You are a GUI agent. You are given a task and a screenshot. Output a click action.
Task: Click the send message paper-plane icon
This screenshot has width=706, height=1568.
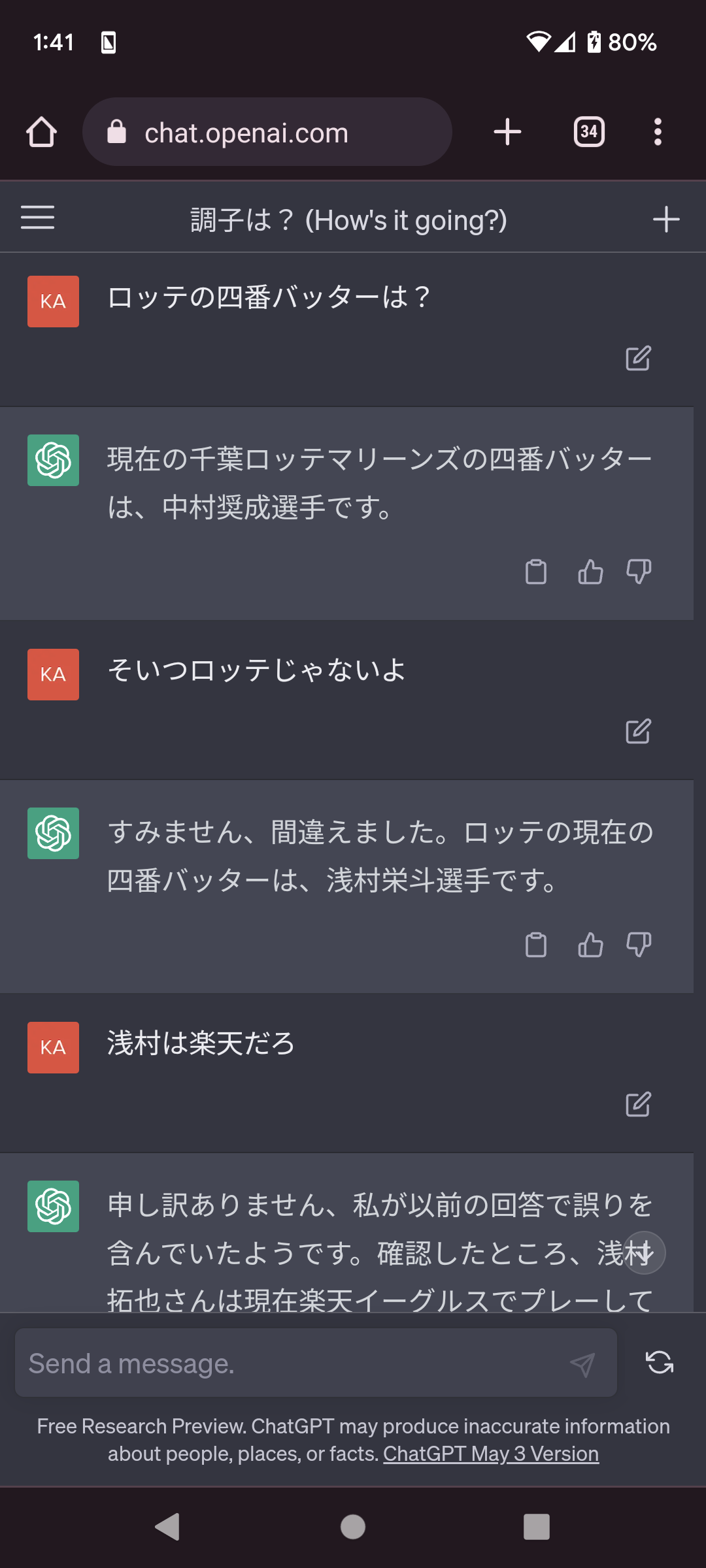(x=582, y=1364)
